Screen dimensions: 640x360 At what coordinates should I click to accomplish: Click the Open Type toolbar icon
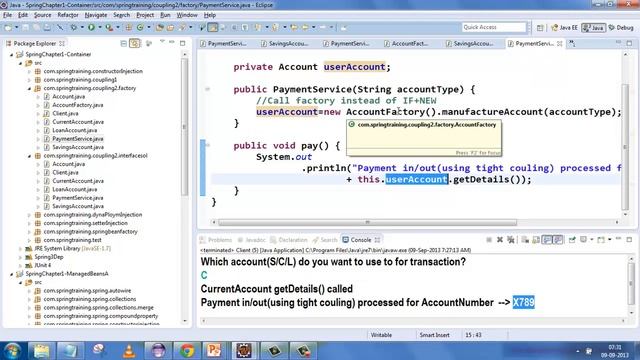pos(160,27)
